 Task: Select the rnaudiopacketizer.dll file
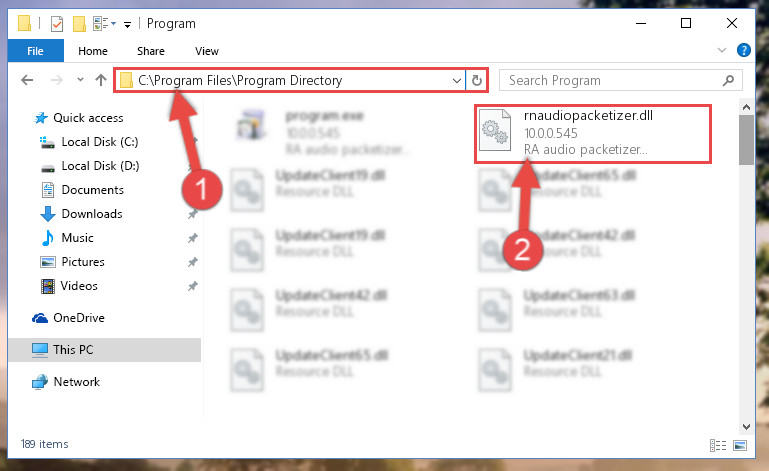click(592, 133)
